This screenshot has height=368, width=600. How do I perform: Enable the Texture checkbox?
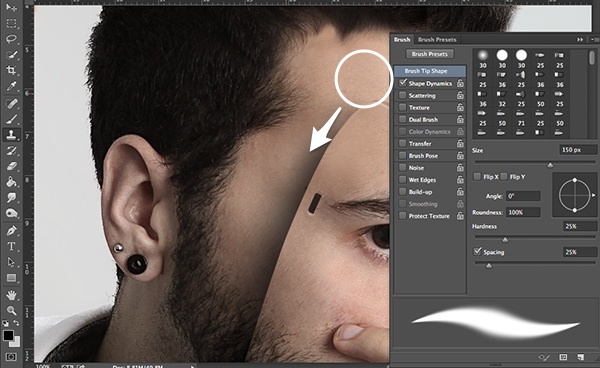point(403,107)
